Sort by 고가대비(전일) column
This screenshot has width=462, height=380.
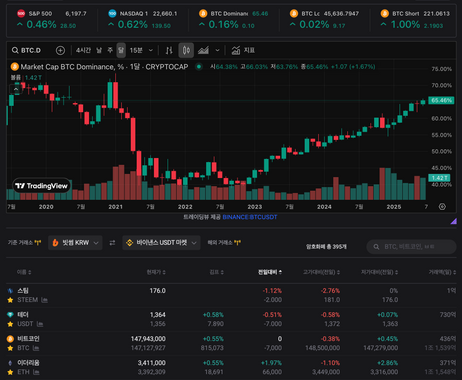pyautogui.click(x=321, y=272)
